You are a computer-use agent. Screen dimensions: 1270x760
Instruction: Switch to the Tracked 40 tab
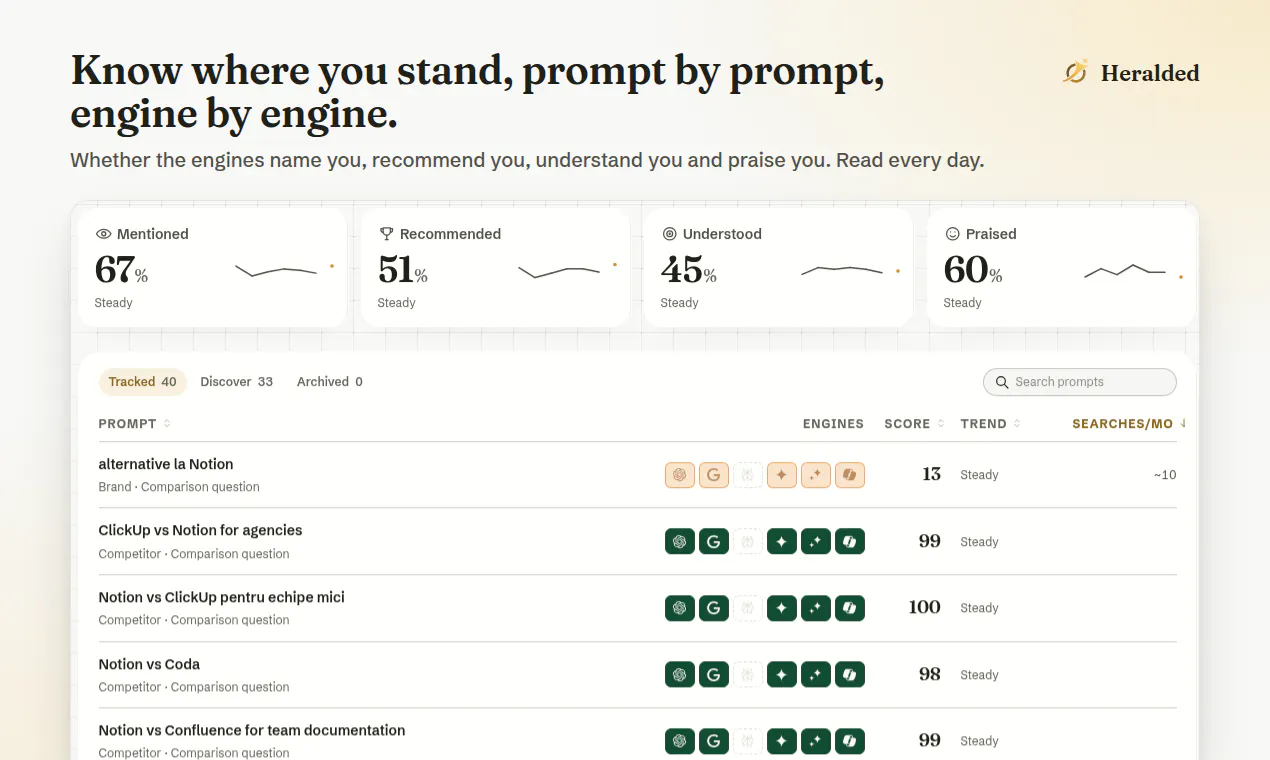click(x=143, y=382)
